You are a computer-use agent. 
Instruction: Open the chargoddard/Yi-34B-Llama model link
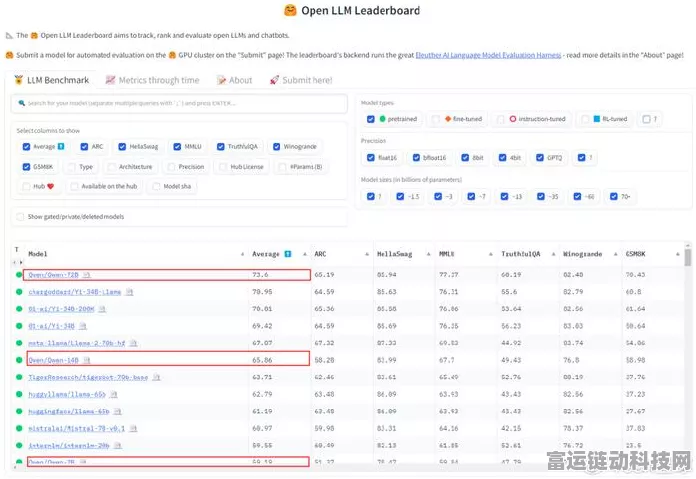75,292
